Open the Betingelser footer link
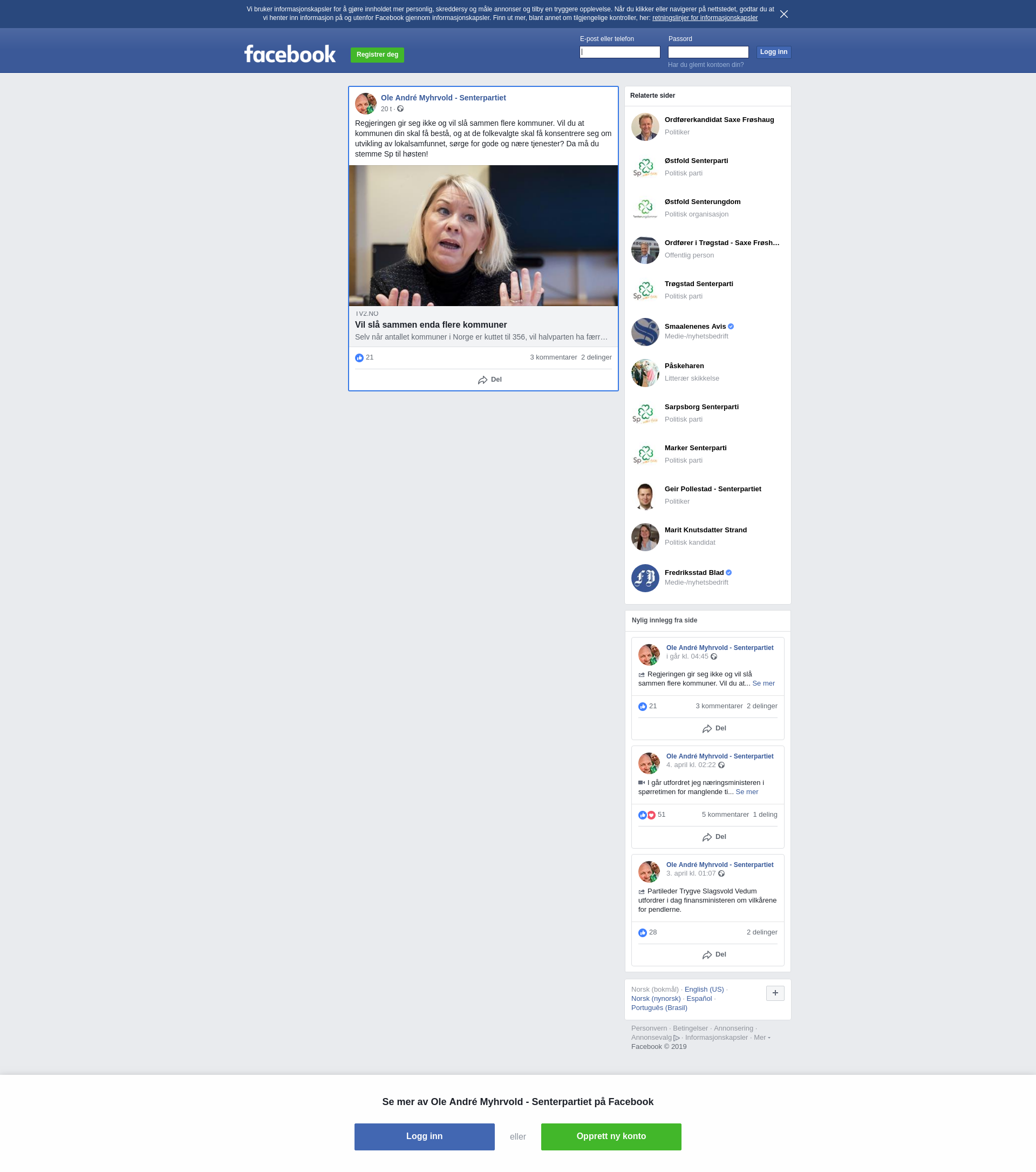This screenshot has height=1172, width=1036. coord(690,1028)
